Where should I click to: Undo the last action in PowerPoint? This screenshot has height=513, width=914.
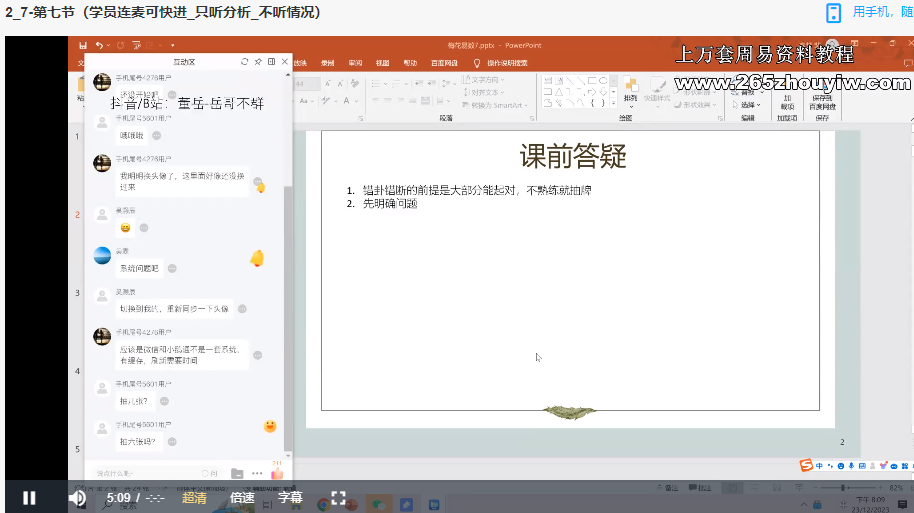coord(99,45)
